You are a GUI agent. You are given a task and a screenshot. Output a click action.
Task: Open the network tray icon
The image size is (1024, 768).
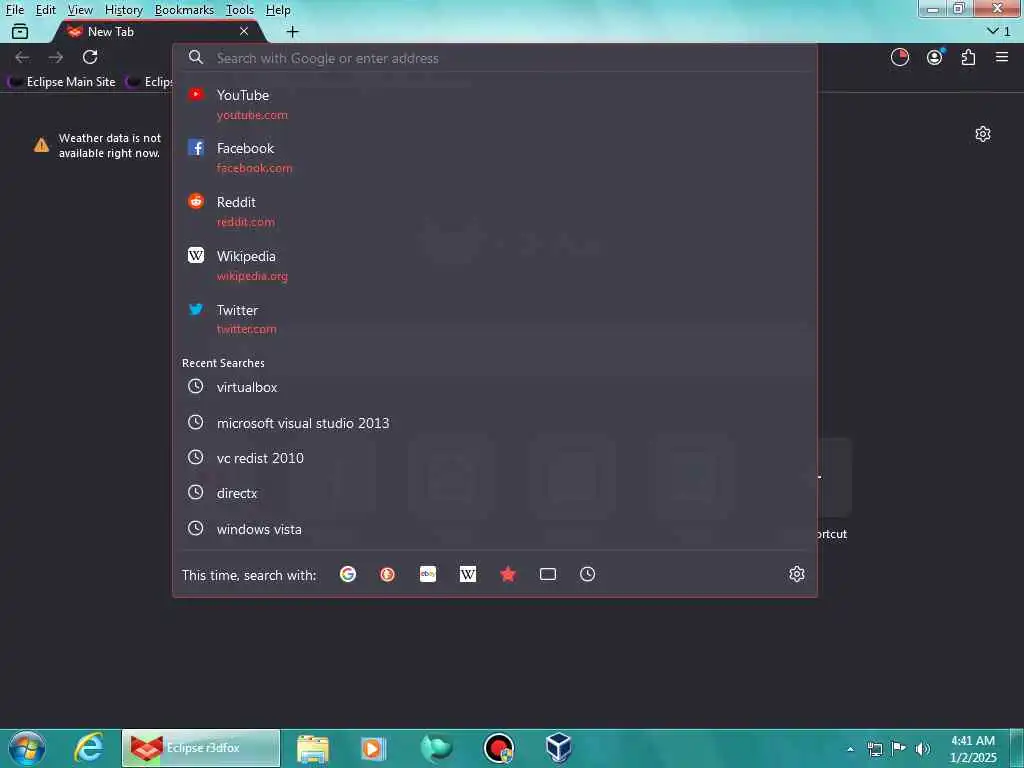[x=874, y=749]
